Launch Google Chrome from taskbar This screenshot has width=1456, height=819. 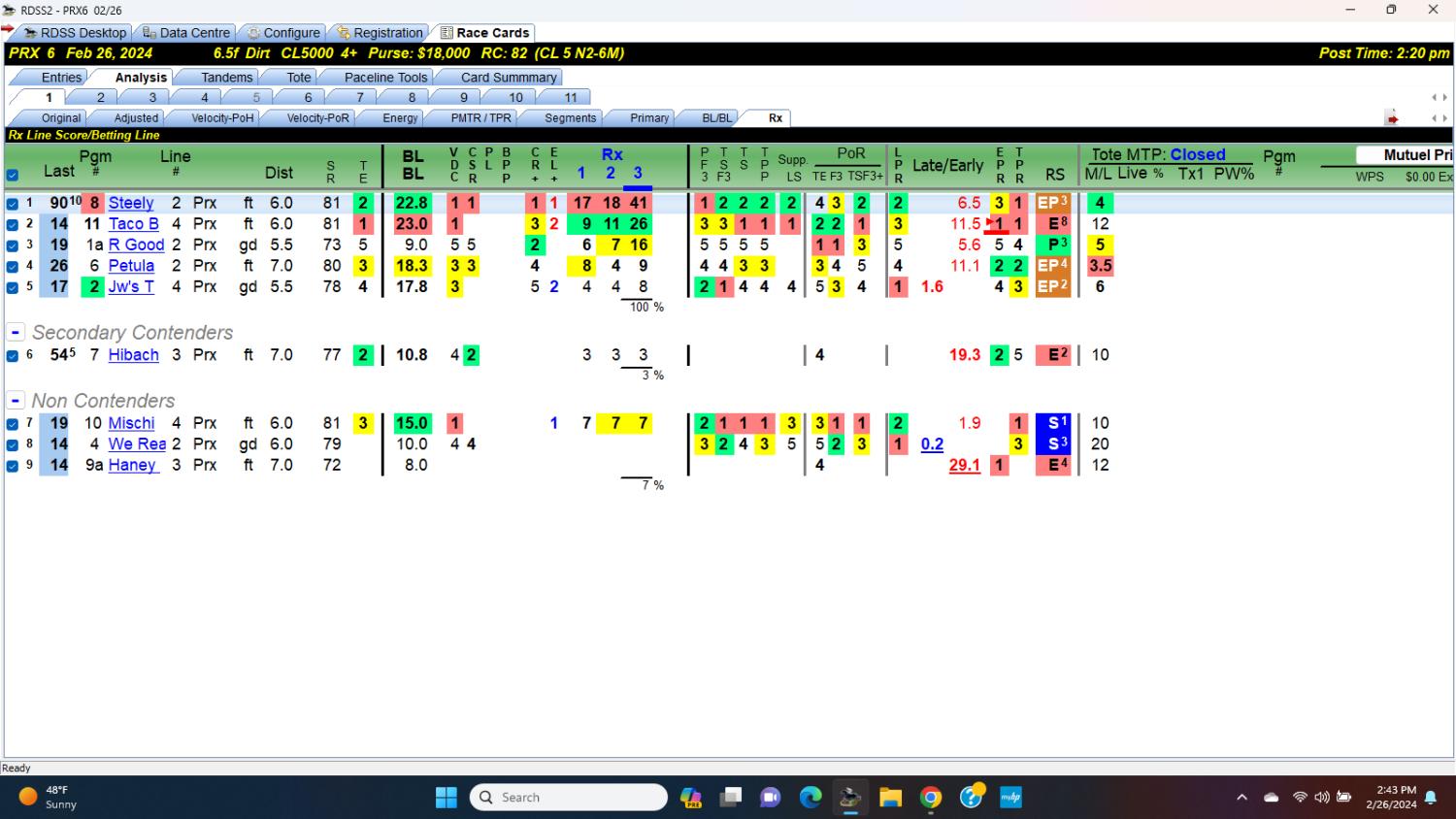[x=931, y=798]
